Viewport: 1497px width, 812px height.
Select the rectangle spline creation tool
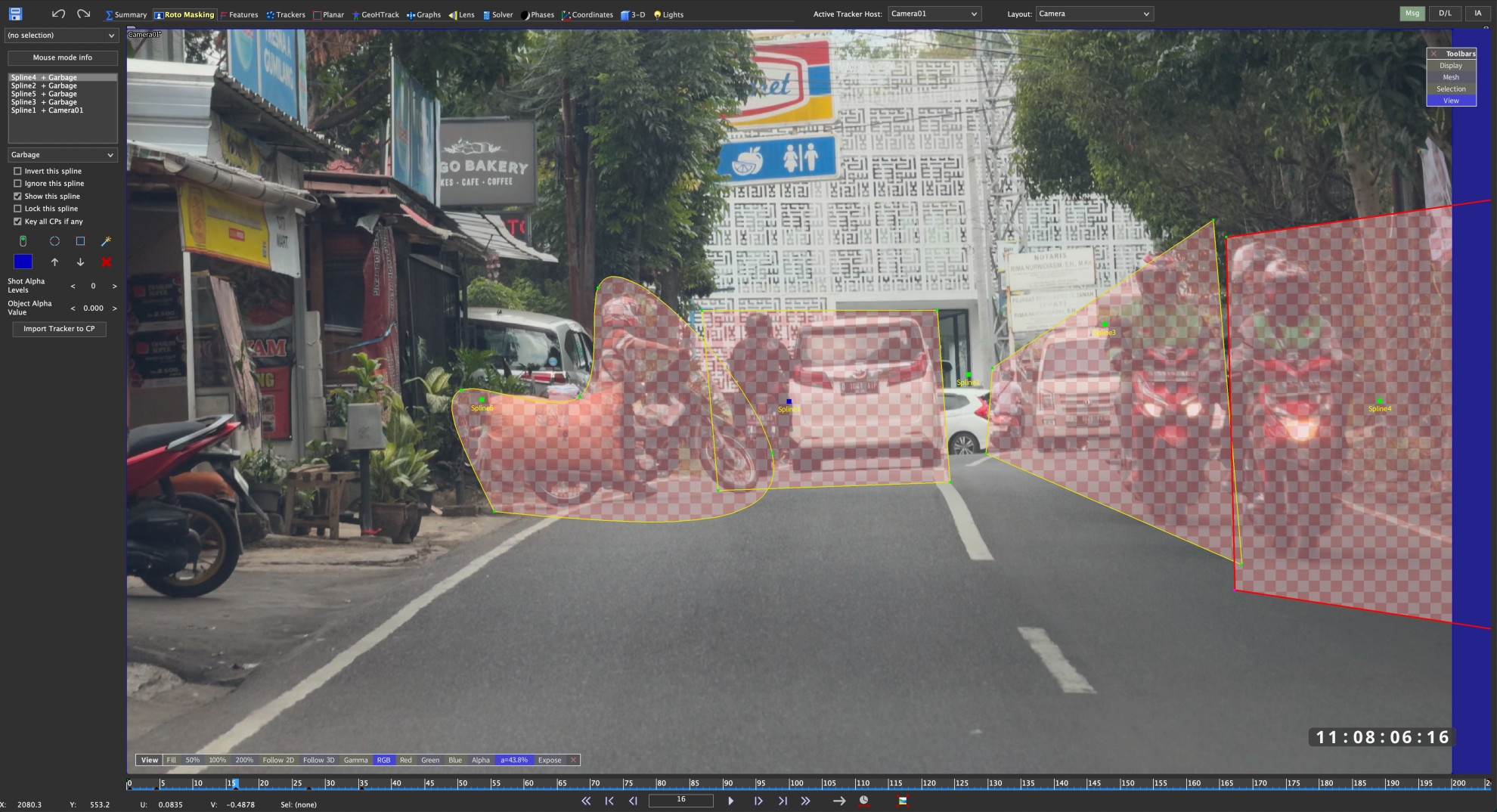pos(80,241)
